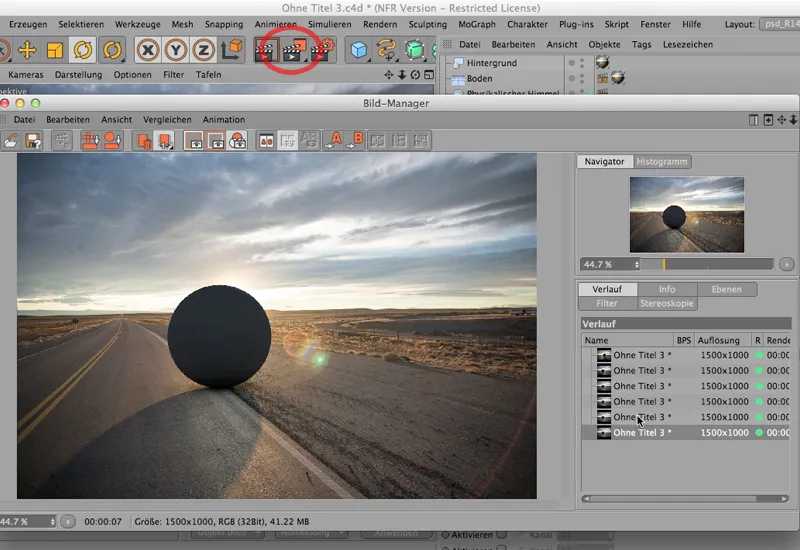800x550 pixels.
Task: Switch to the Histogramm tab
Action: pyautogui.click(x=662, y=161)
